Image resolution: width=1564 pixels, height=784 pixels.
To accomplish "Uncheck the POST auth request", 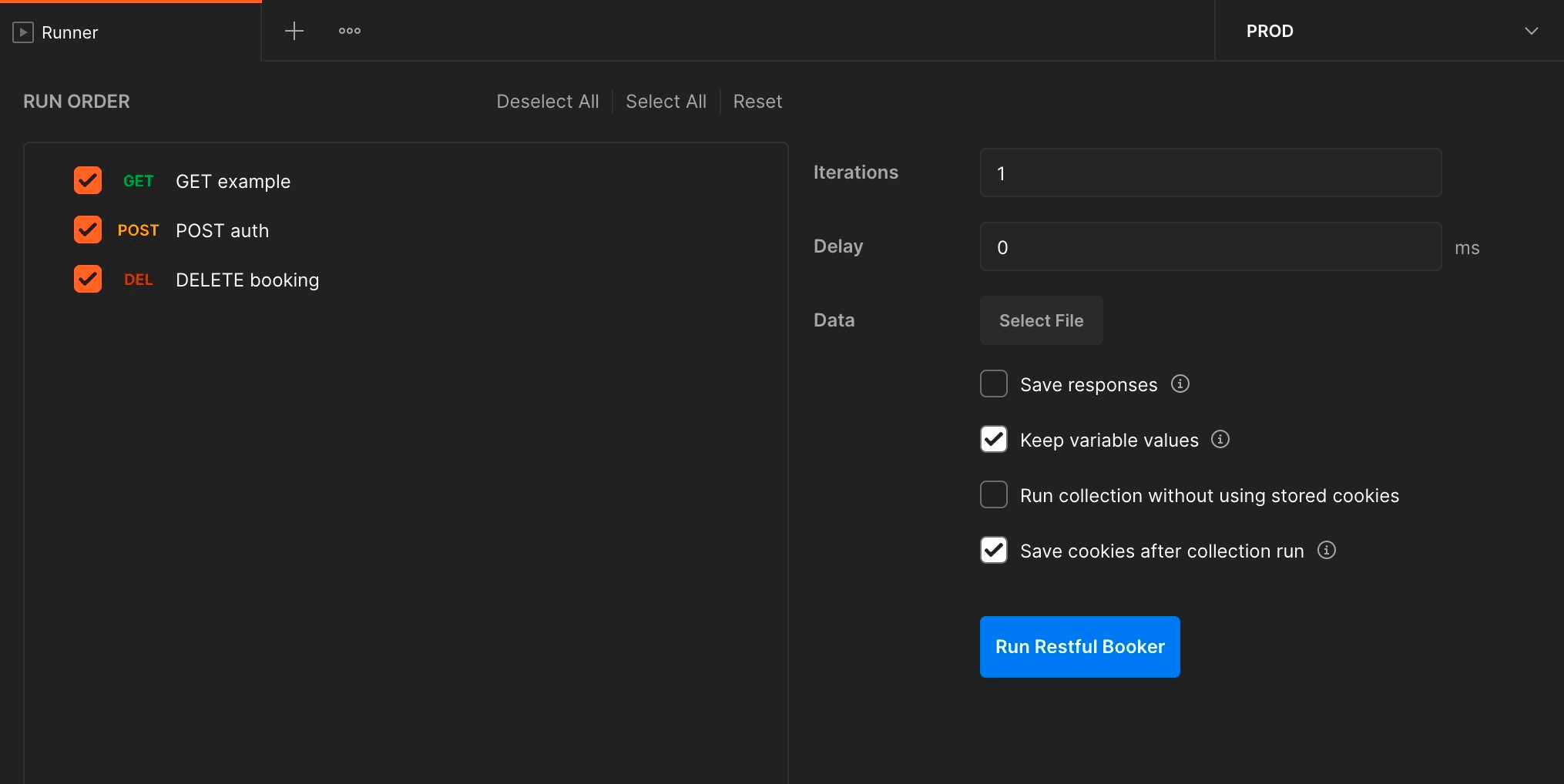I will tap(88, 230).
